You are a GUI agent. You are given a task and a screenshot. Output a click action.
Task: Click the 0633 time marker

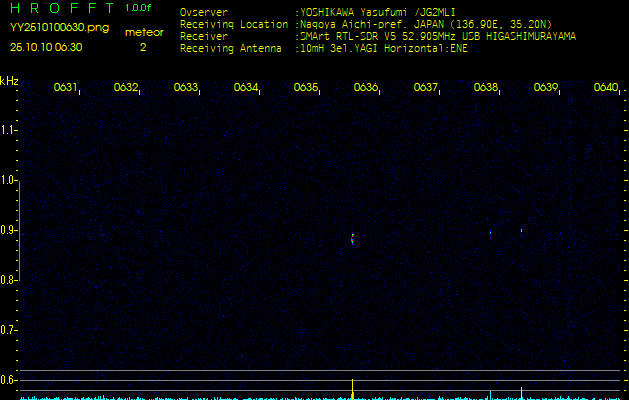[186, 87]
